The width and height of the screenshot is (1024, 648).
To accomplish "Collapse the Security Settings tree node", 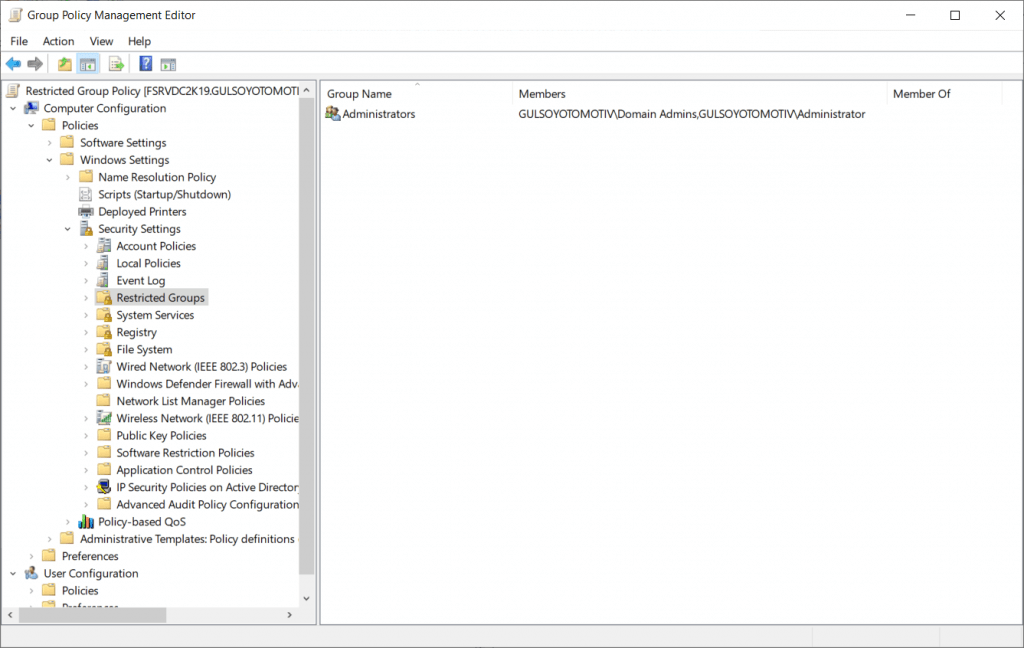I will click(68, 229).
